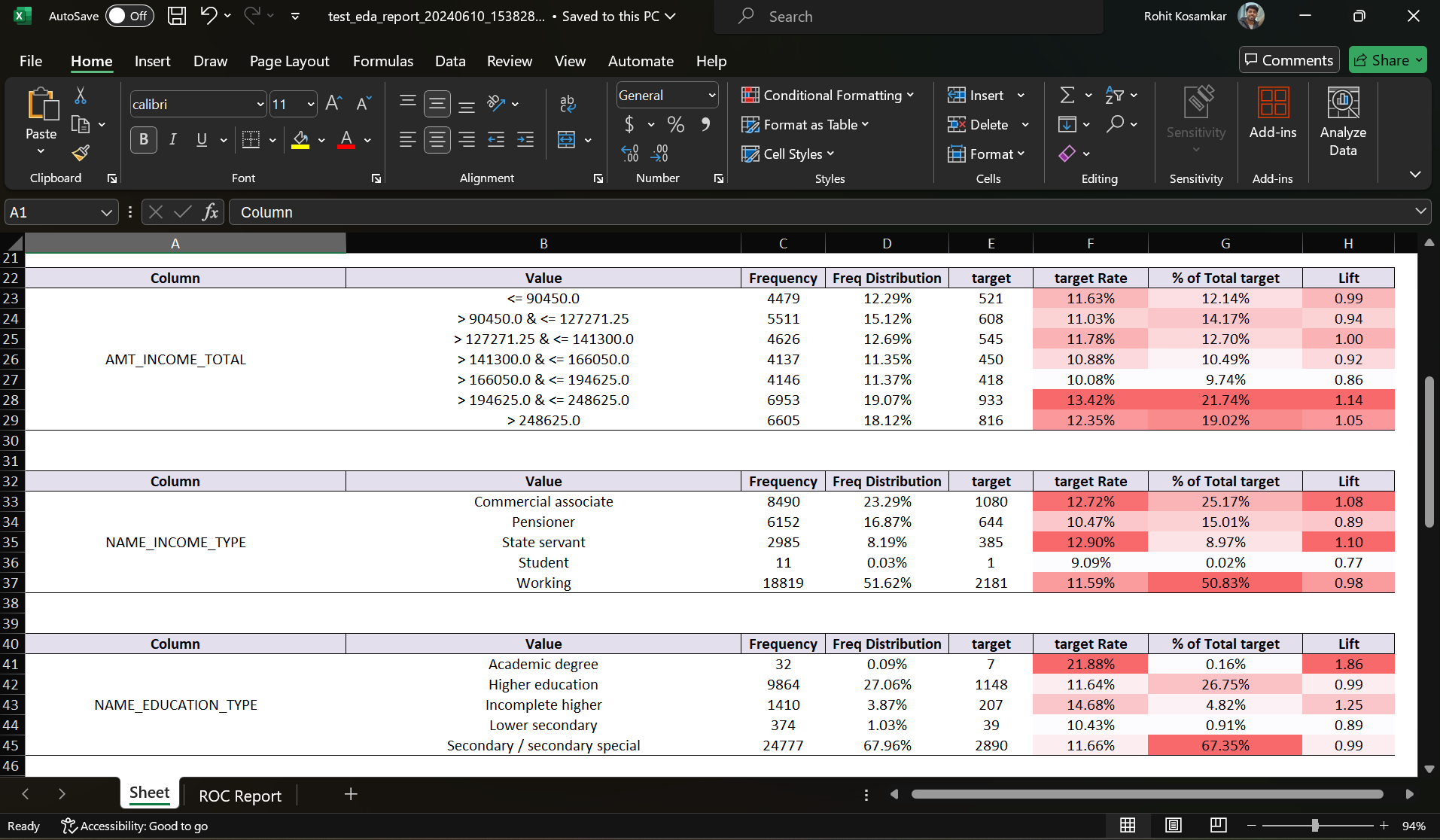Select the Percent Style icon
The width and height of the screenshot is (1440, 840).
(x=675, y=124)
